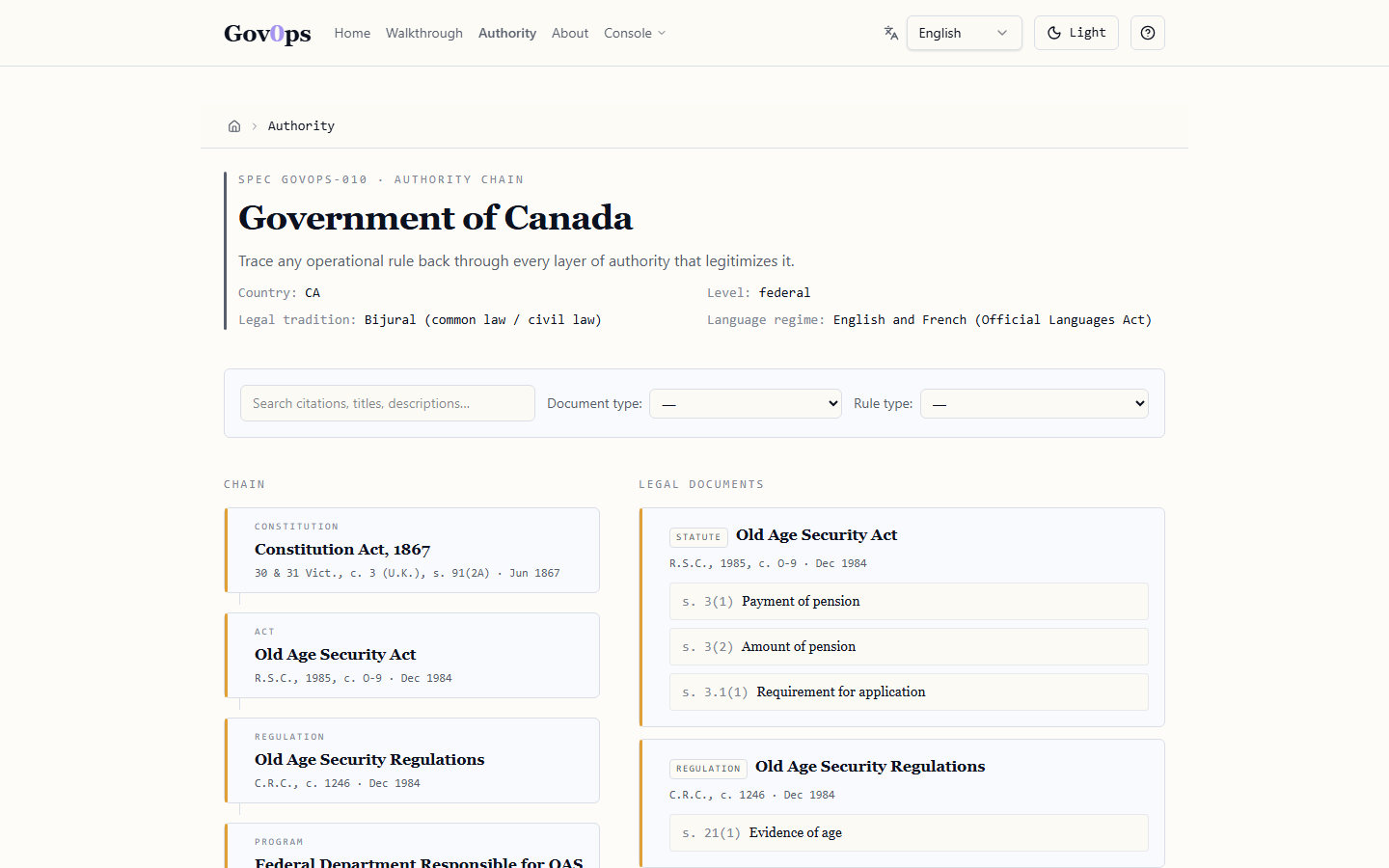Click the LEGAL DOCUMENTS section label
Viewport: 1389px width, 868px height.
tap(701, 485)
